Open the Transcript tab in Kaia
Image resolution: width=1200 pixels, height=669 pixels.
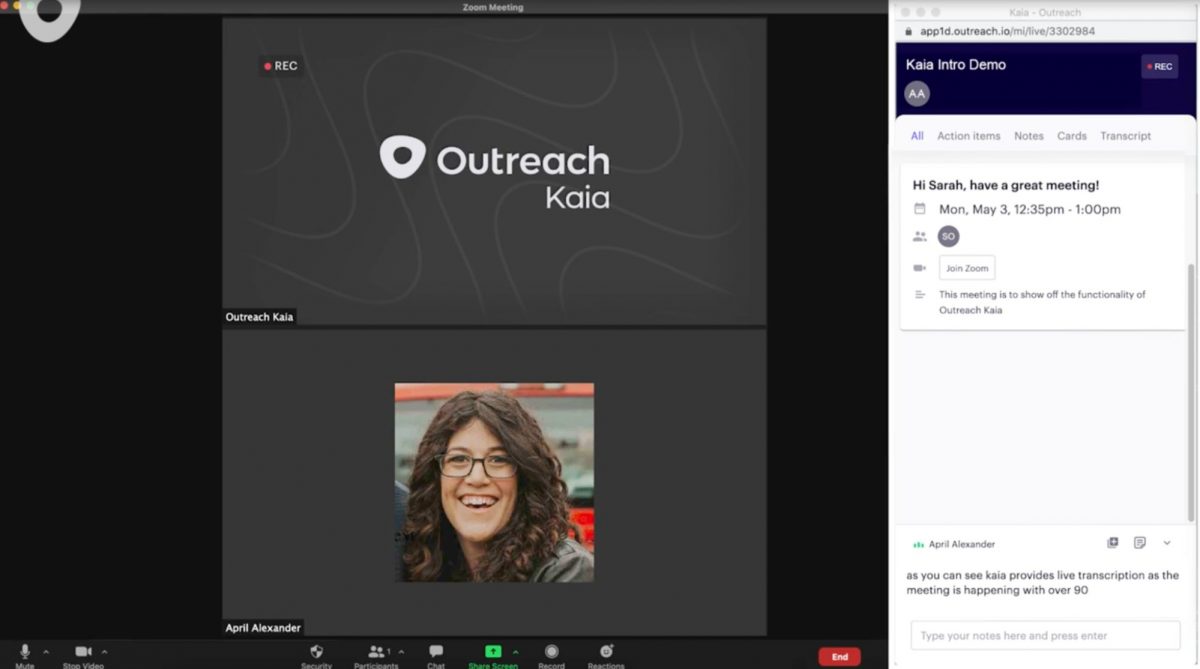1125,136
